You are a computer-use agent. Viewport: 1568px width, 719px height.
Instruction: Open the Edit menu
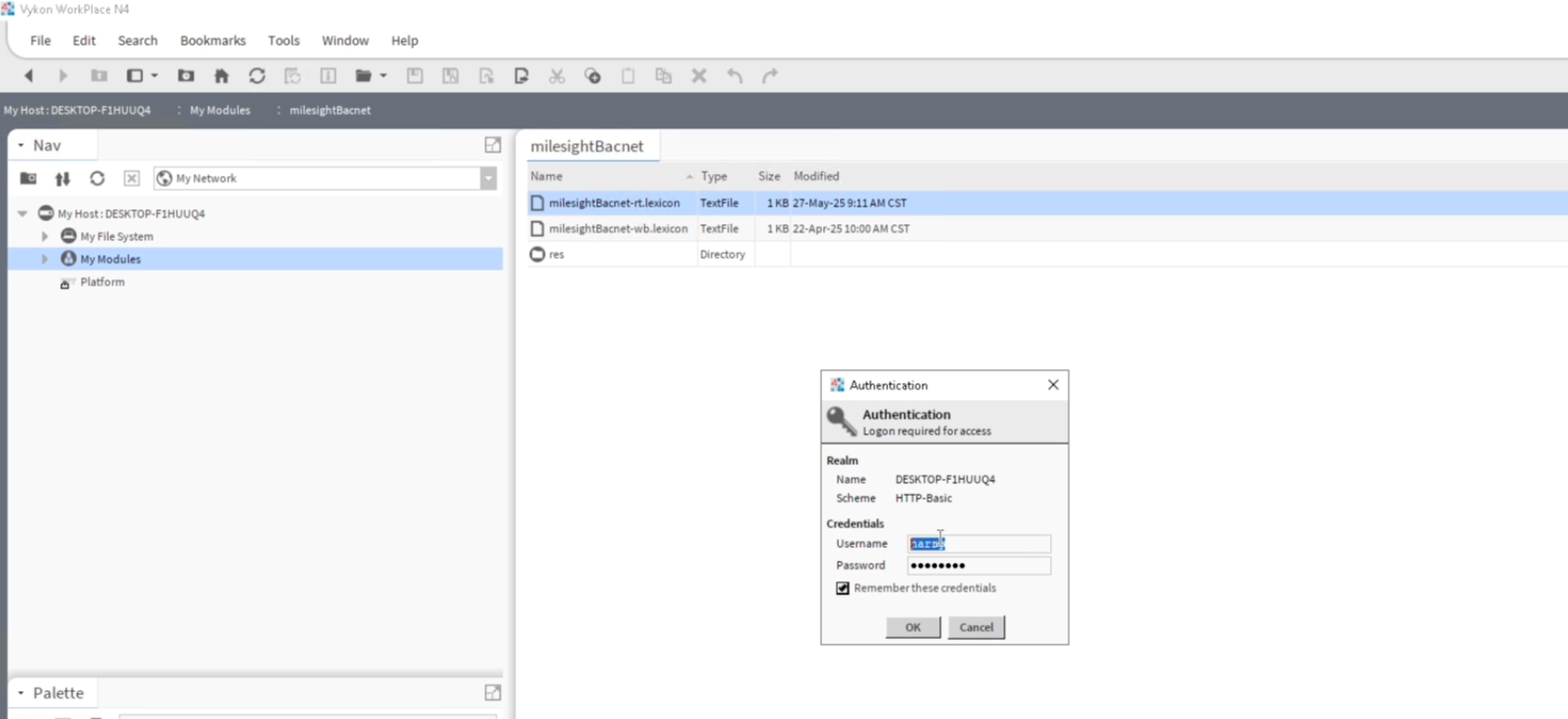click(84, 41)
